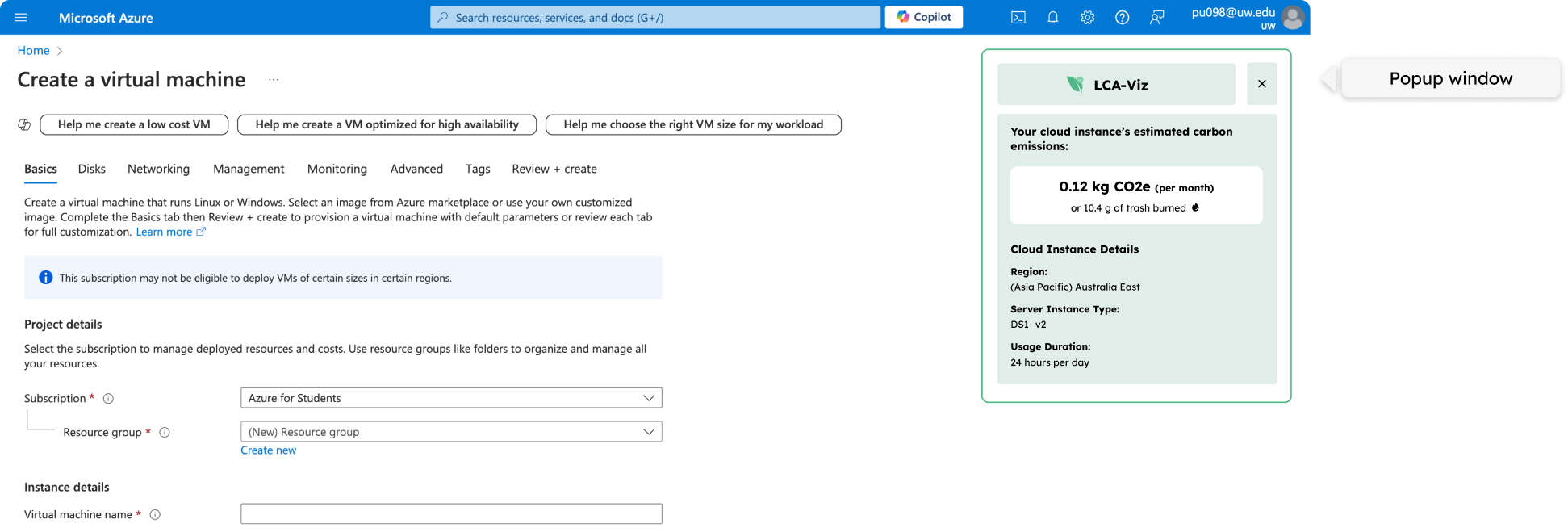This screenshot has width=1568, height=532.
Task: Click the pu098@uw.edu account label
Action: (1233, 12)
